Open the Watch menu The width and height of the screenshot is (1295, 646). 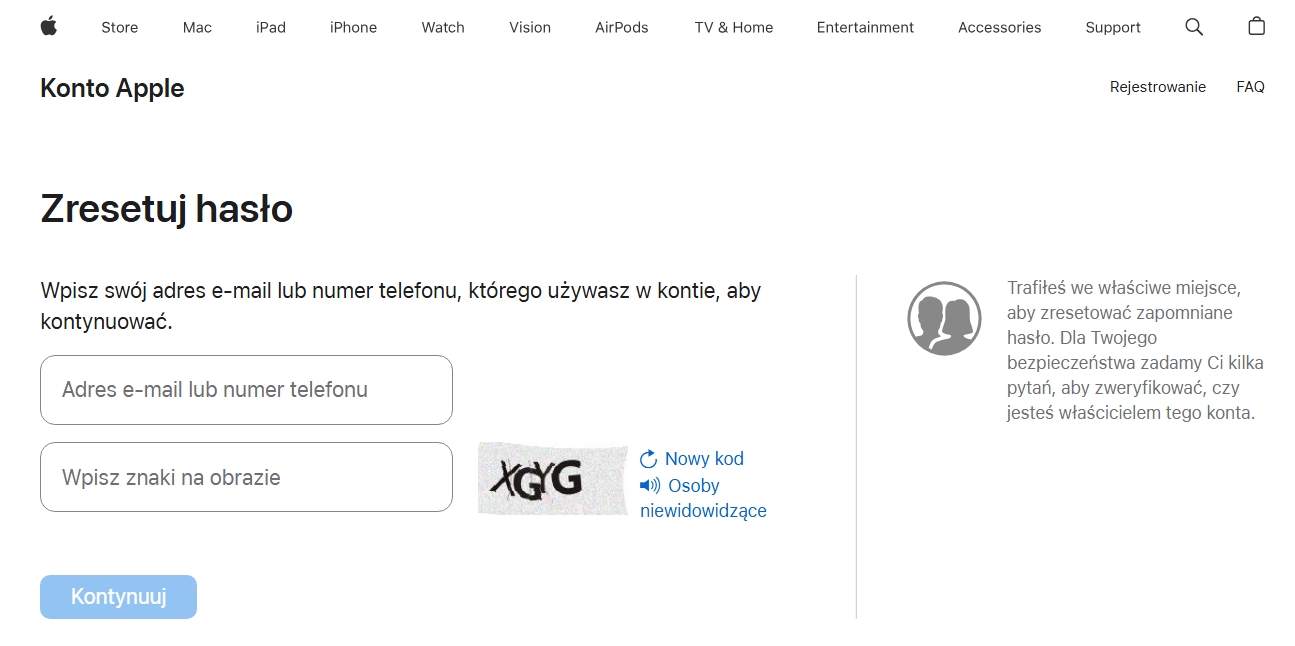[x=443, y=27]
